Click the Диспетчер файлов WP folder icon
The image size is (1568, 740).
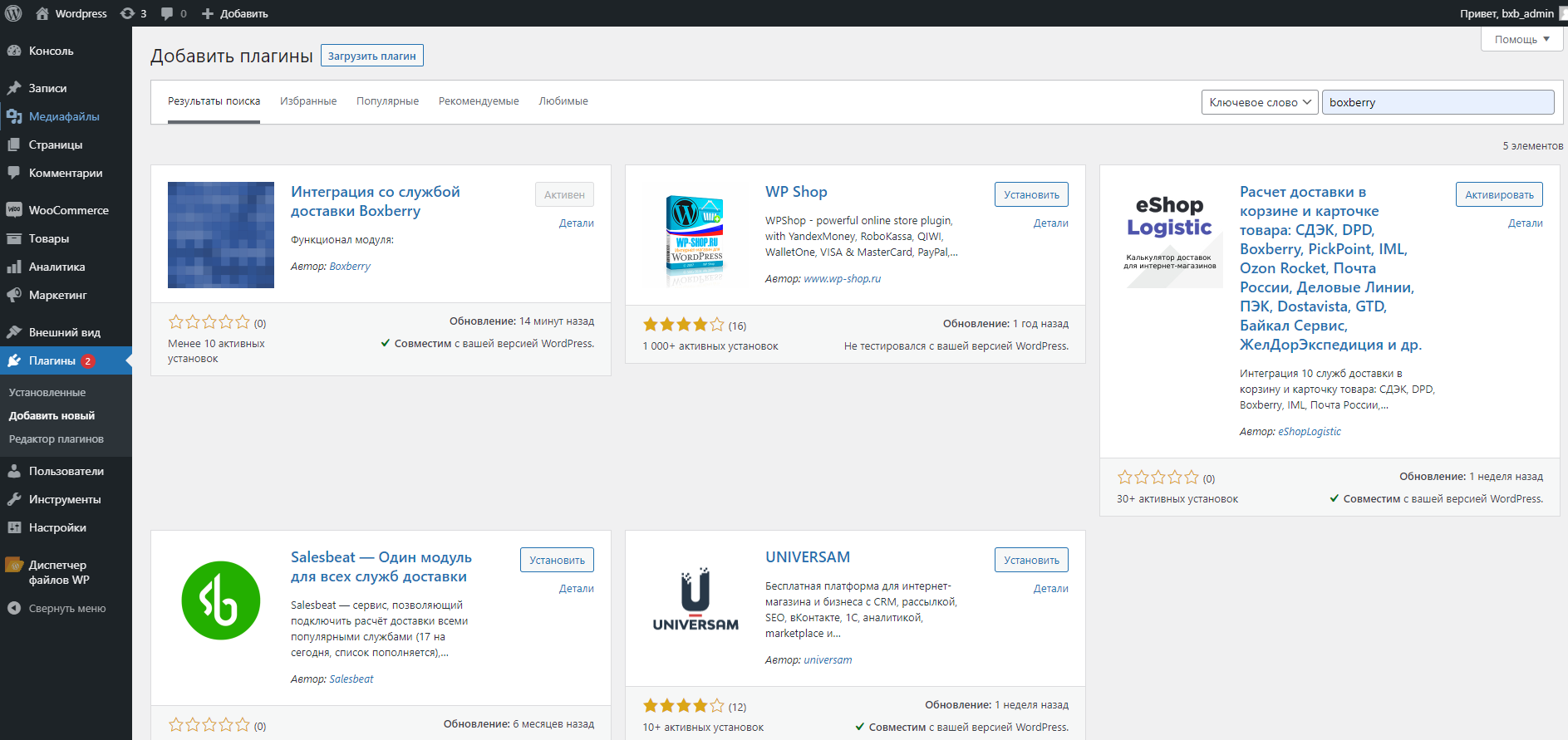pos(14,565)
